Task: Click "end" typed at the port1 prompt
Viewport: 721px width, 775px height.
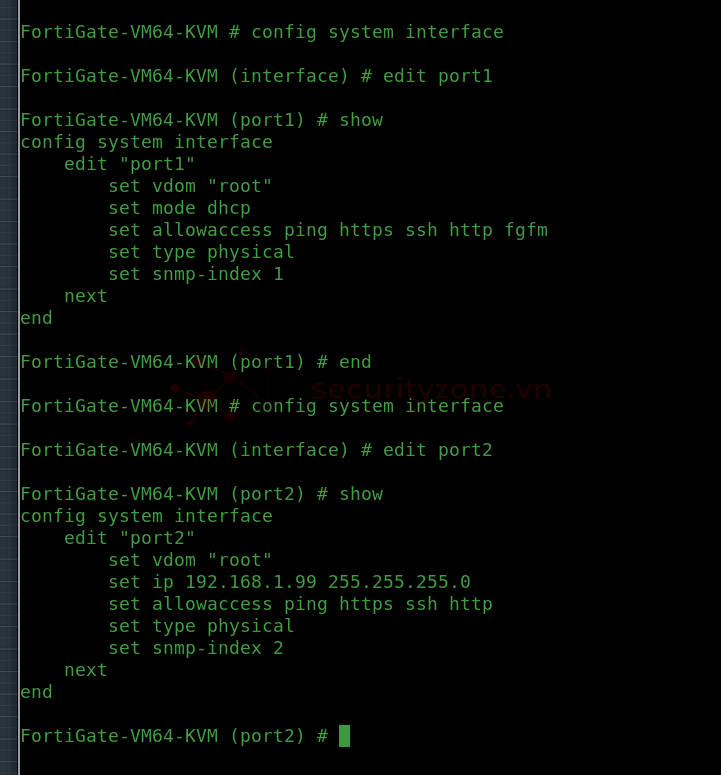Action: click(355, 362)
